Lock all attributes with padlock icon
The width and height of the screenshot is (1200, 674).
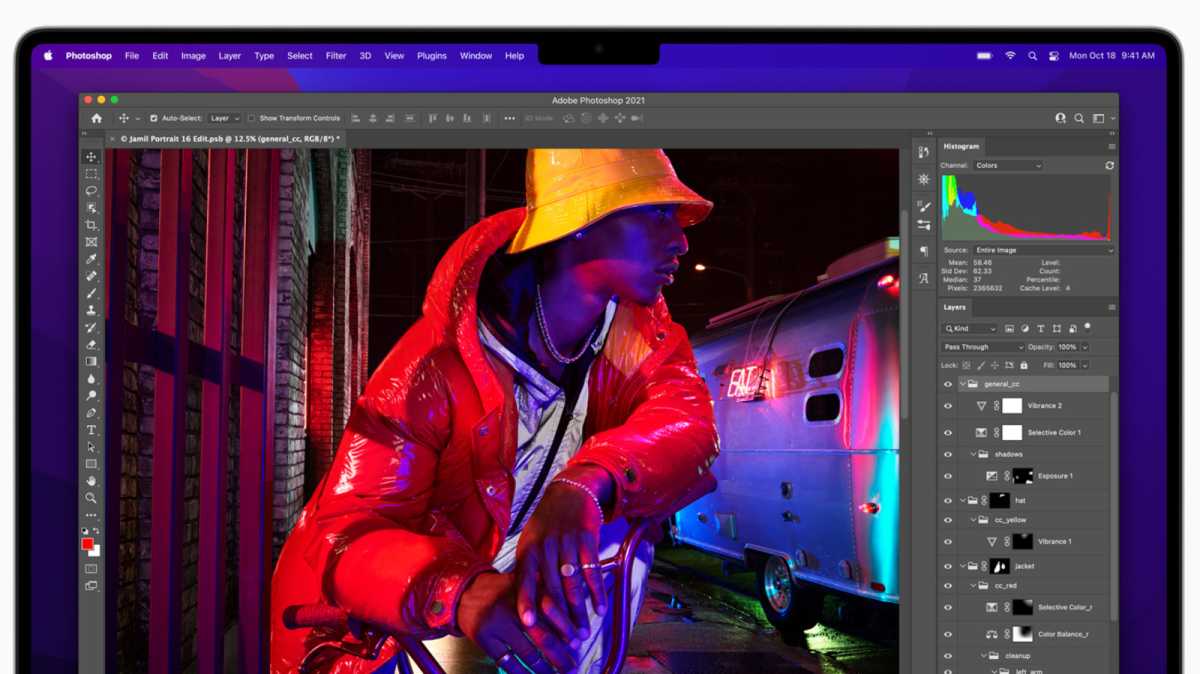tap(1025, 365)
